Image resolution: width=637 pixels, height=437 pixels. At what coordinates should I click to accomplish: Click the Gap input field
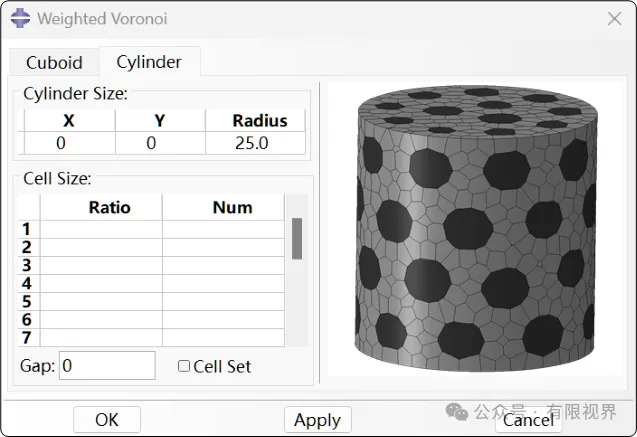107,366
